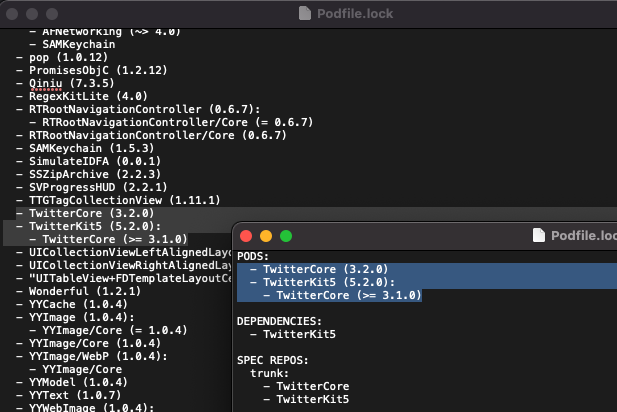Click the document icon in the front window's title bar
This screenshot has height=412, width=617.
point(539,235)
